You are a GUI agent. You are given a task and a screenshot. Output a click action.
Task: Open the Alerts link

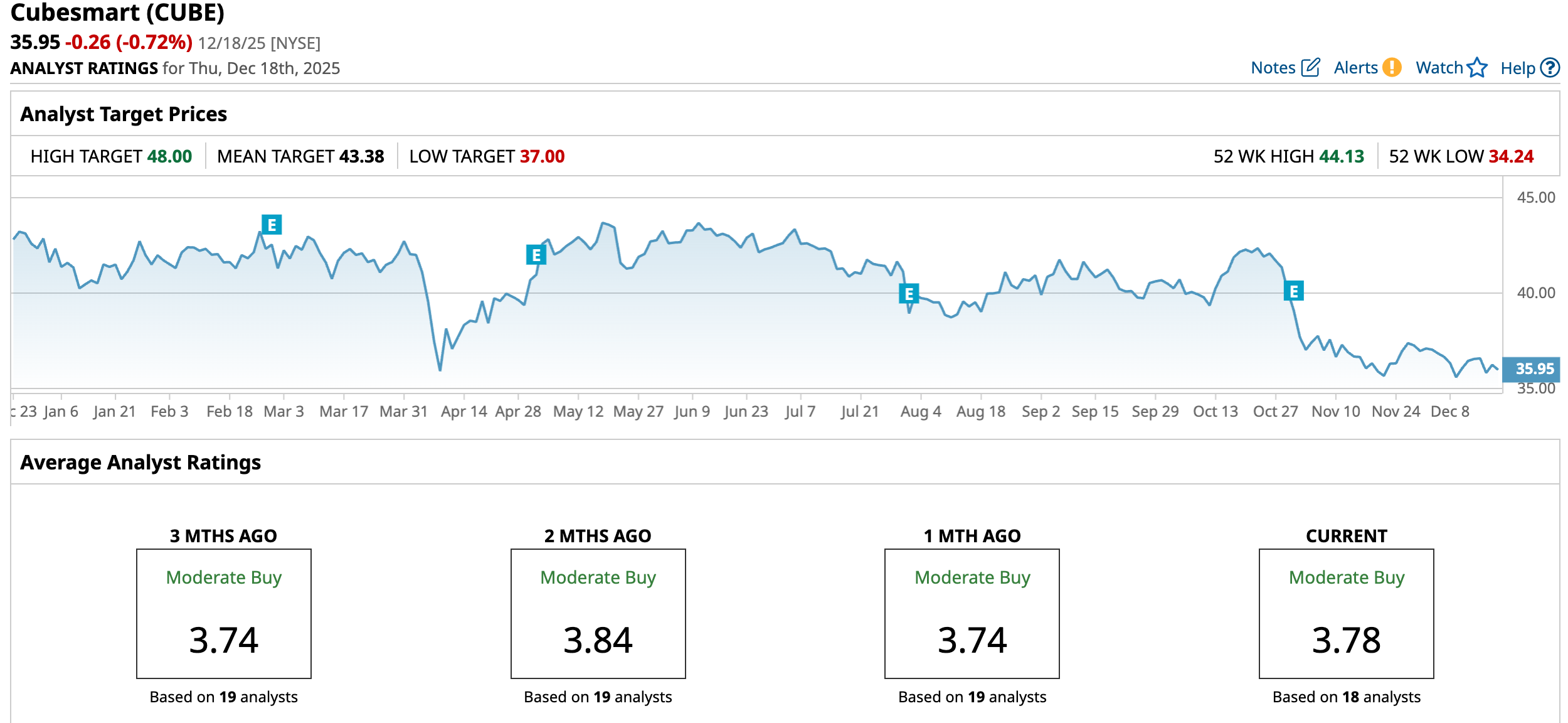pos(1355,68)
